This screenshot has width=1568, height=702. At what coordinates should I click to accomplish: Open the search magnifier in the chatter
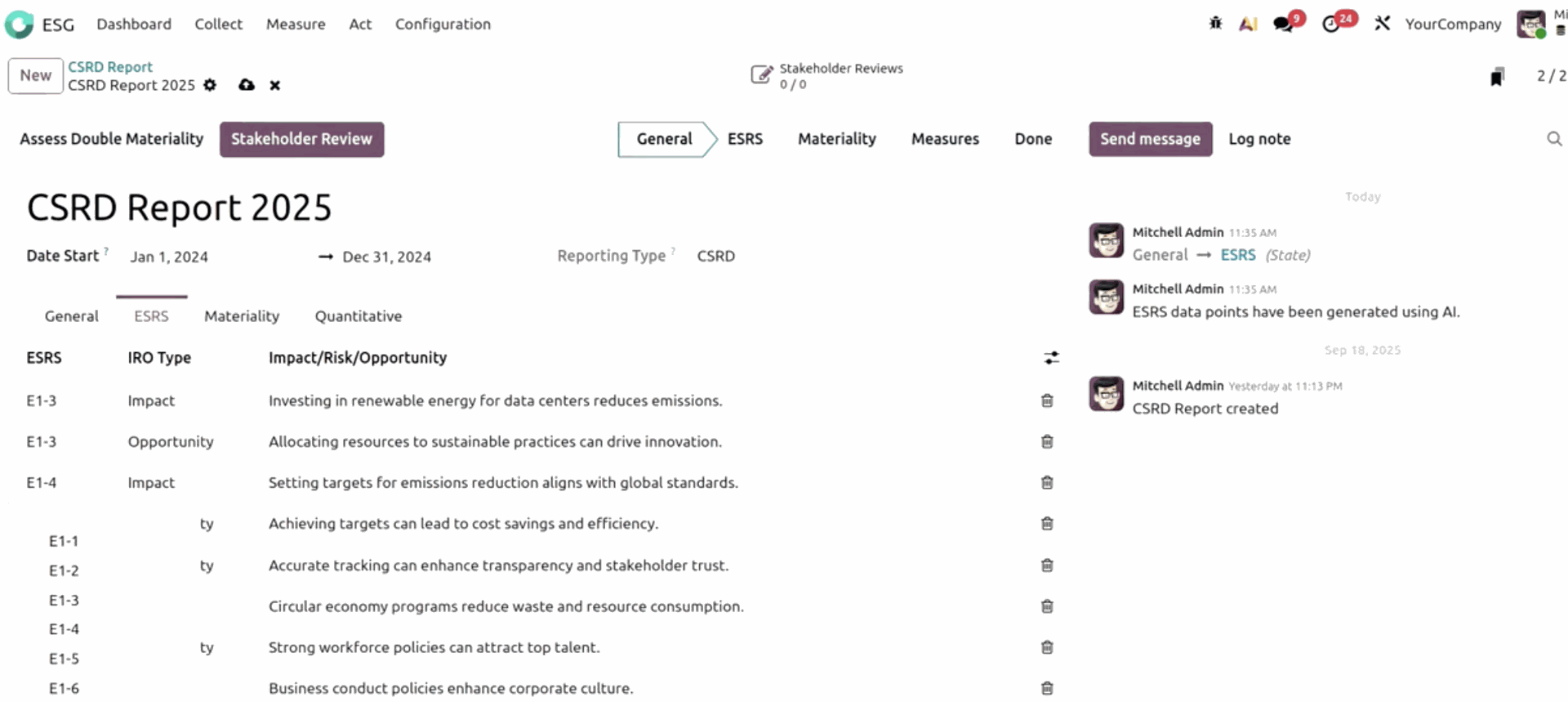coord(1553,139)
